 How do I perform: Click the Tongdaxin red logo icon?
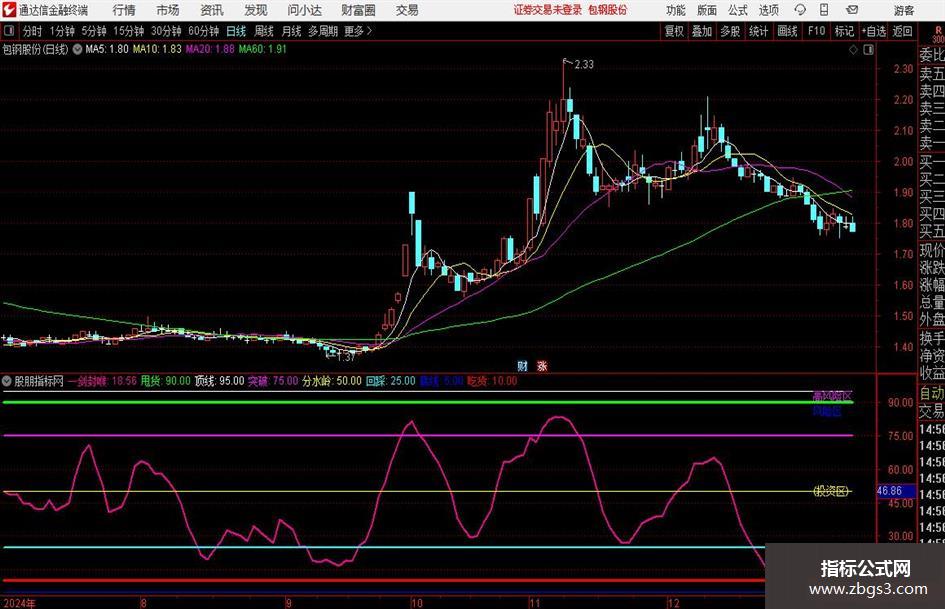coord(9,10)
